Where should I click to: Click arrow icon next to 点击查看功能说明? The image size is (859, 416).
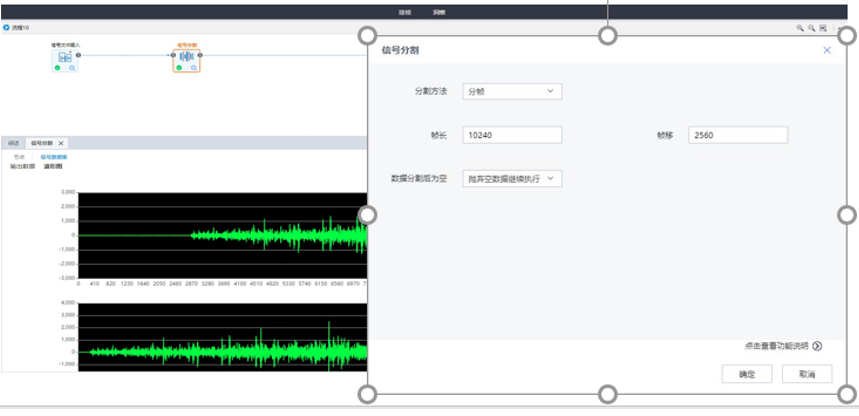tap(817, 346)
